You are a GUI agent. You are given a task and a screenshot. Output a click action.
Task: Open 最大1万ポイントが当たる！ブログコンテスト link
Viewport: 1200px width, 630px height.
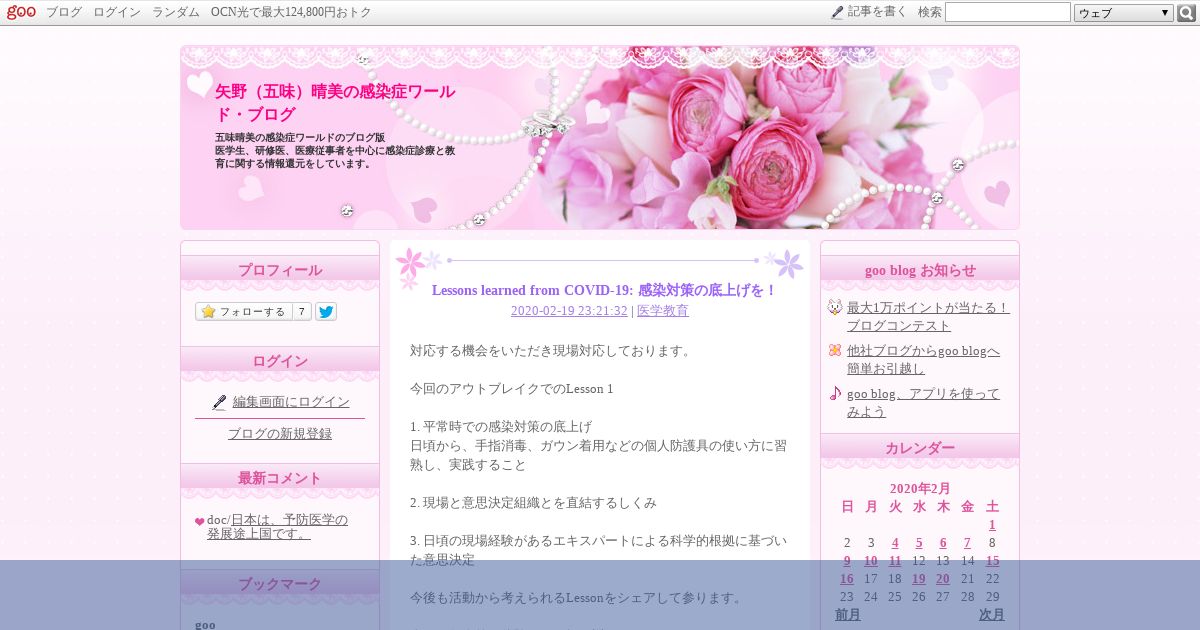928,317
